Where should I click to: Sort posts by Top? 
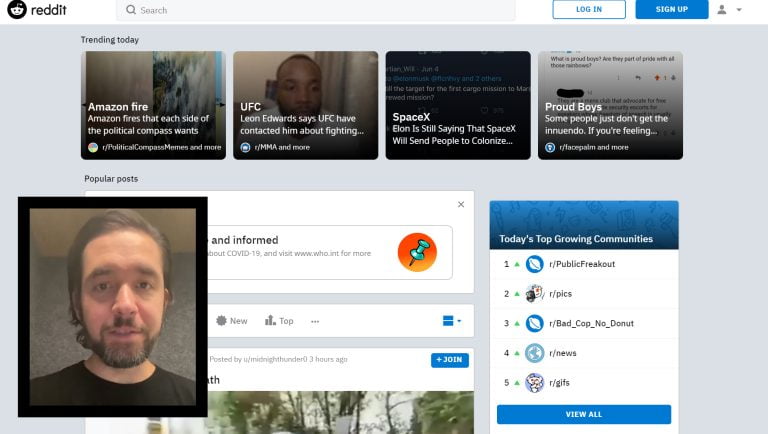point(286,321)
